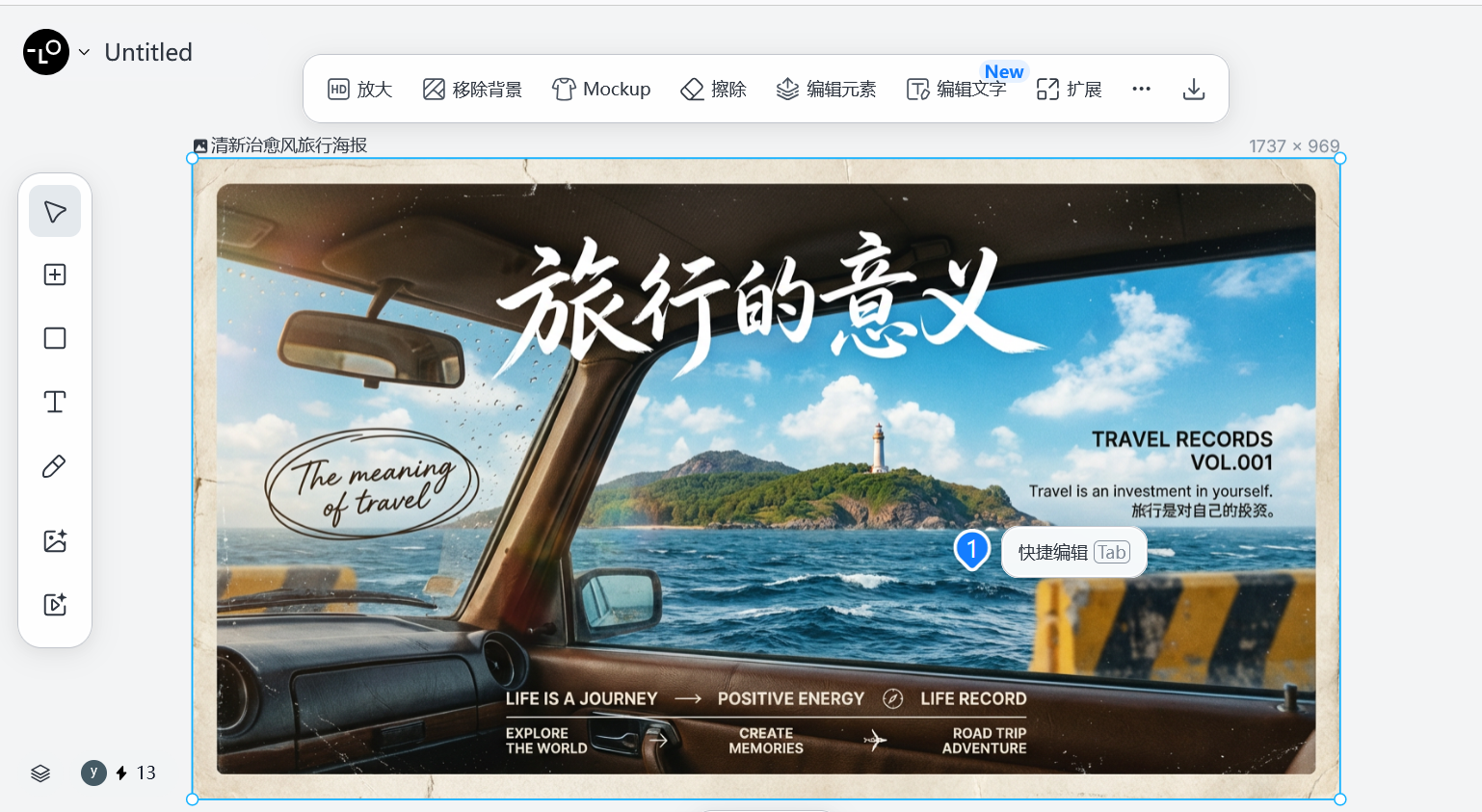Check the lightning credits 13 indicator
Image resolution: width=1482 pixels, height=812 pixels.
[x=136, y=773]
